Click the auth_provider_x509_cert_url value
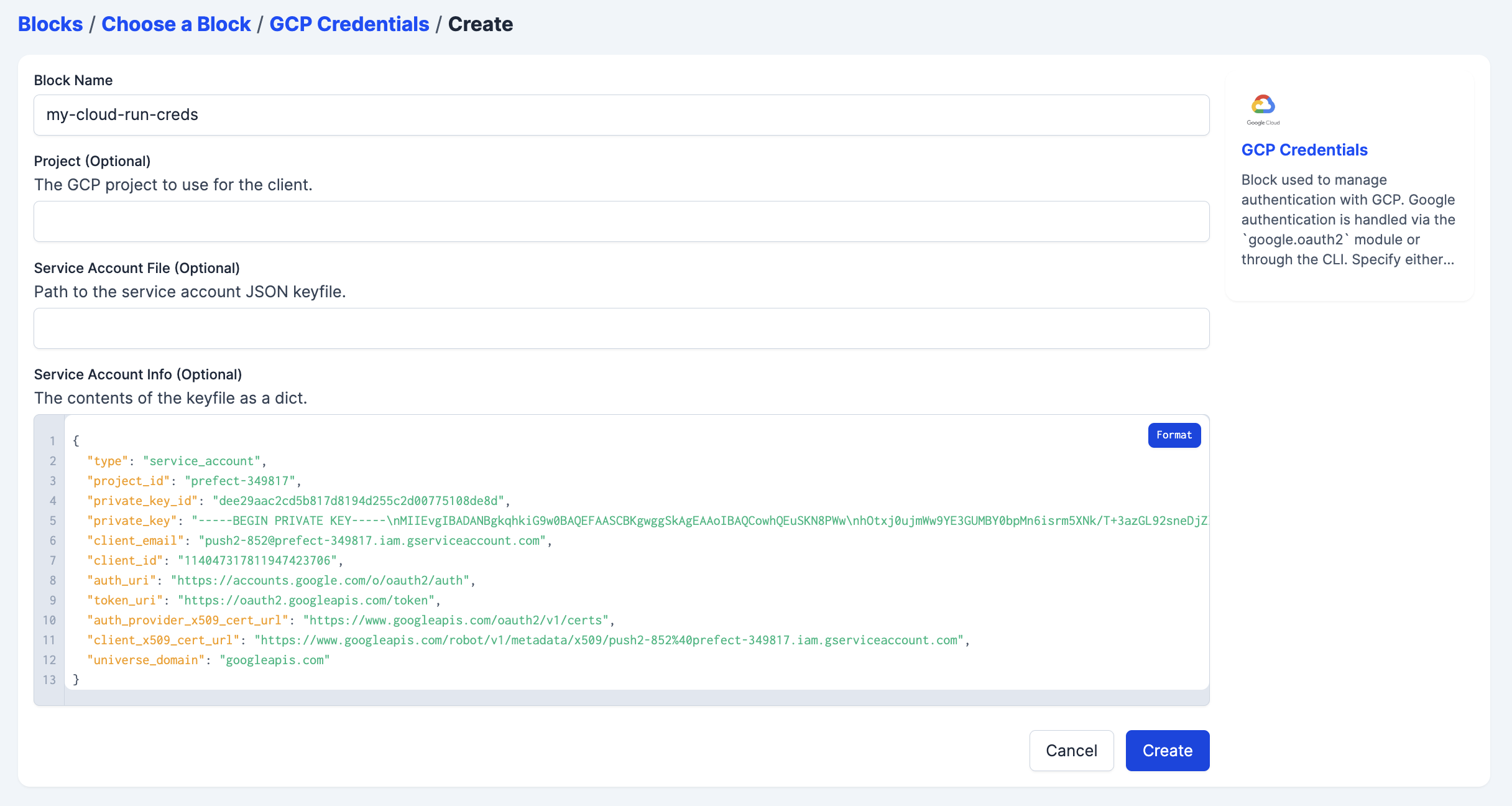This screenshot has height=806, width=1512. tap(456, 620)
